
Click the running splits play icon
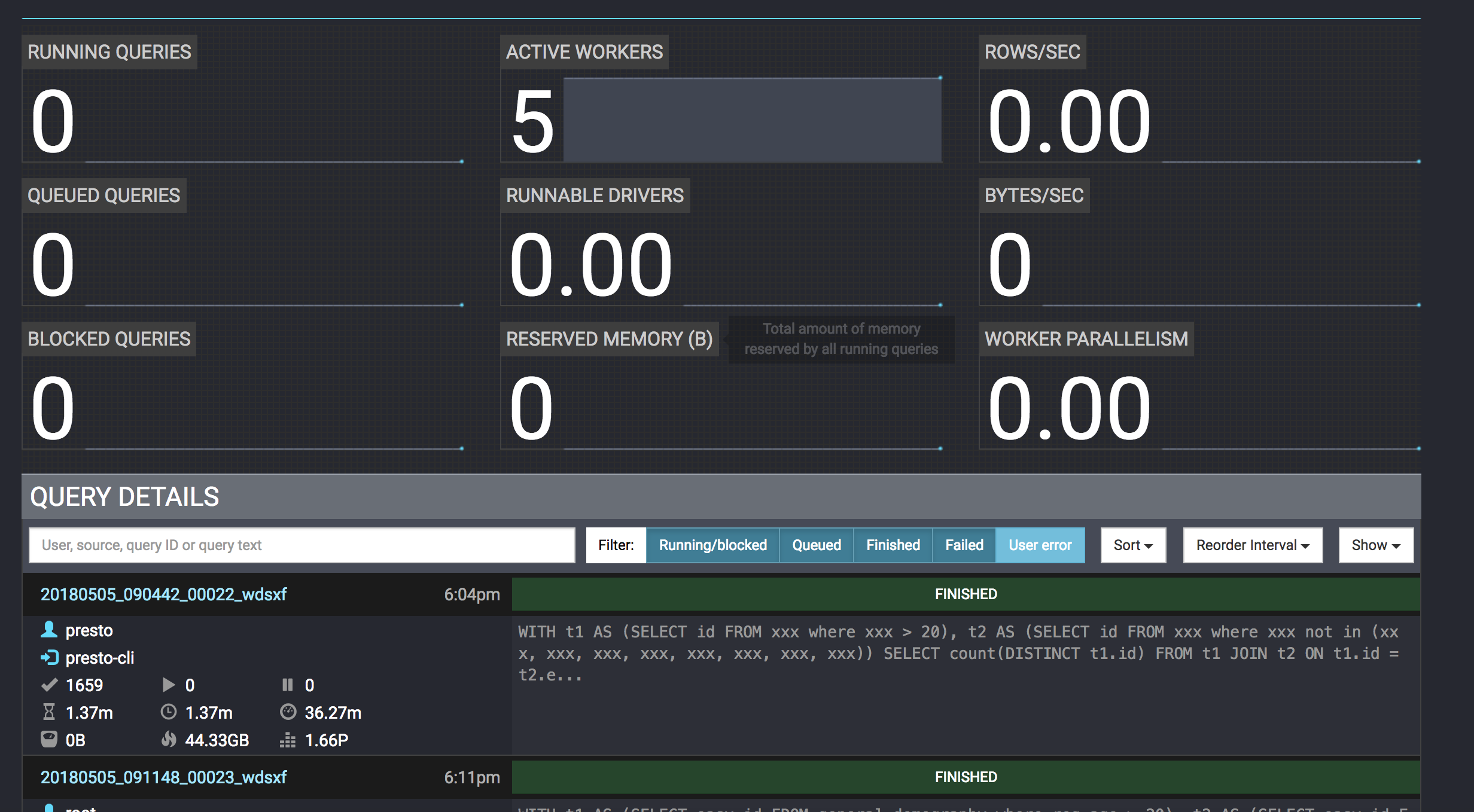169,685
